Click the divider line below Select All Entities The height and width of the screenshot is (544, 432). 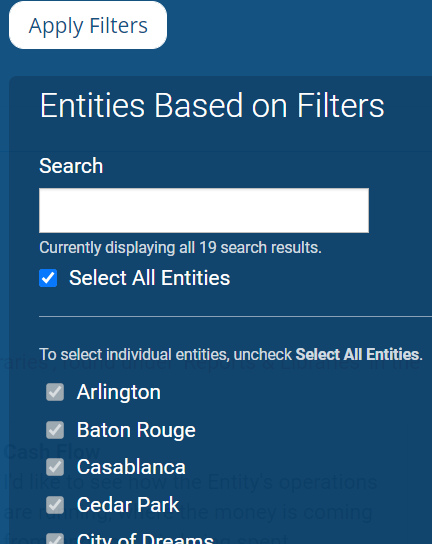(235, 316)
